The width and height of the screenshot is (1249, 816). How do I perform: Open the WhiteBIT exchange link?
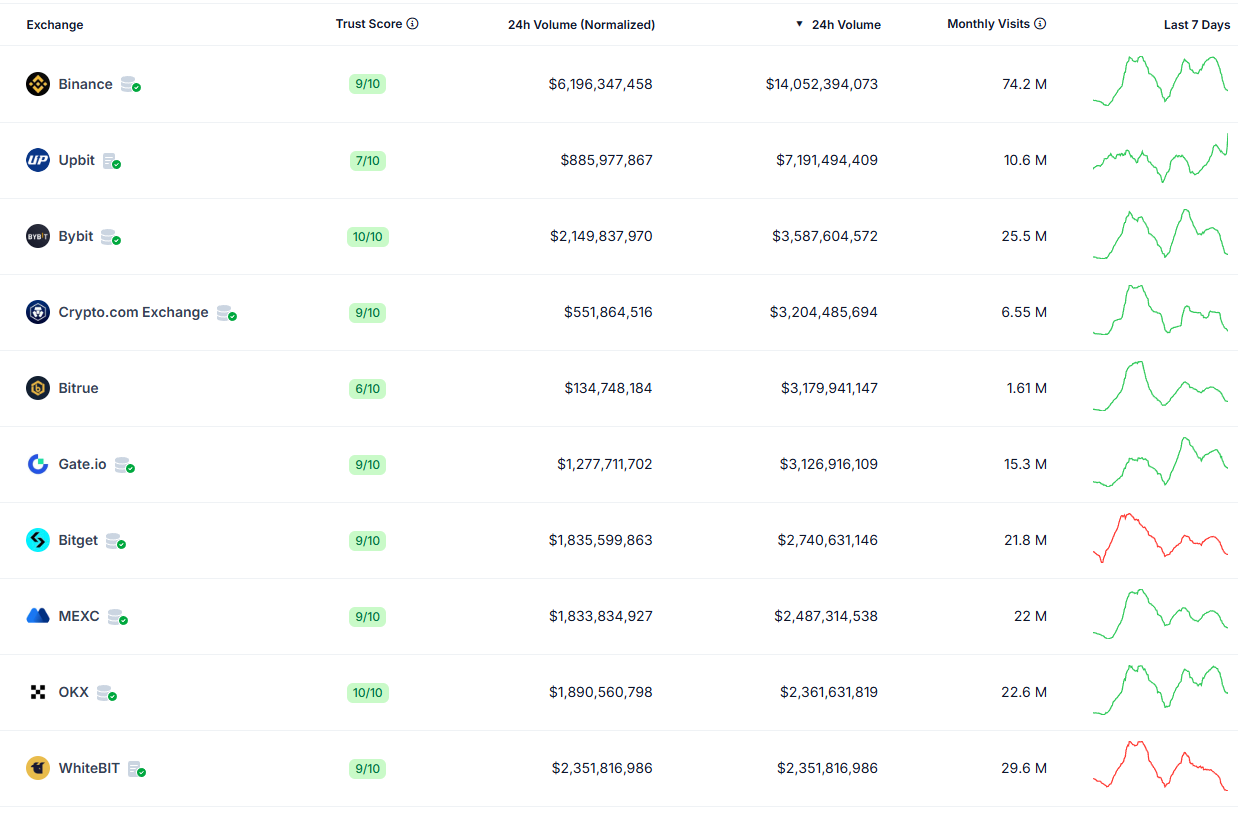[x=89, y=768]
